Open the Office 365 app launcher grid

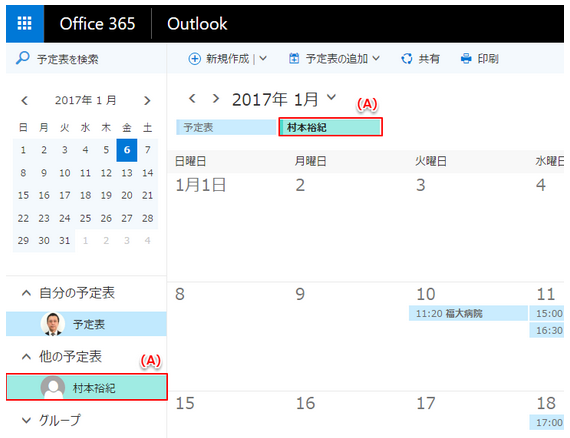tap(25, 24)
